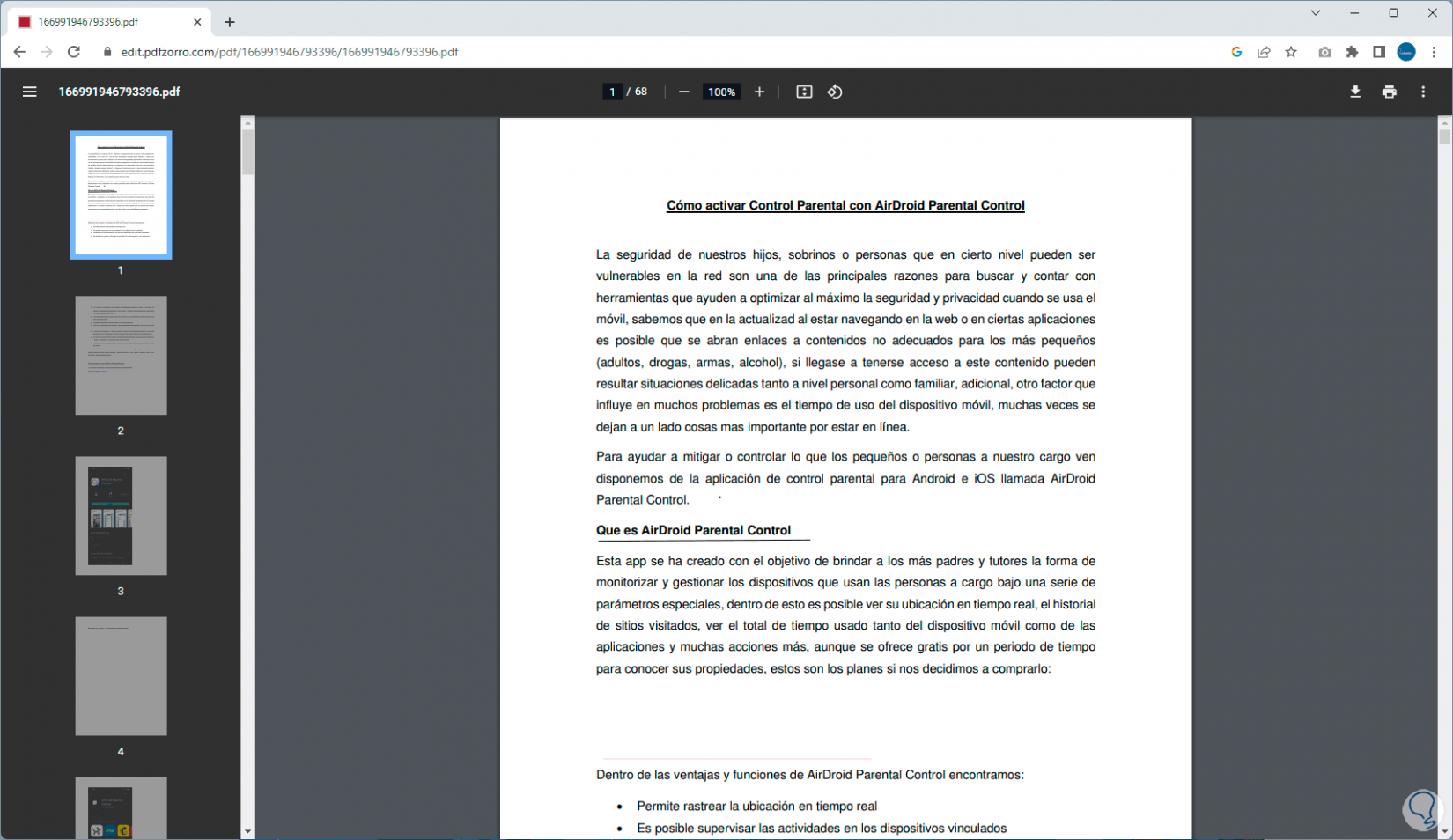Click the bullet 'Es posible supervisar las actividades'
This screenshot has height=840, width=1453.
[822, 828]
